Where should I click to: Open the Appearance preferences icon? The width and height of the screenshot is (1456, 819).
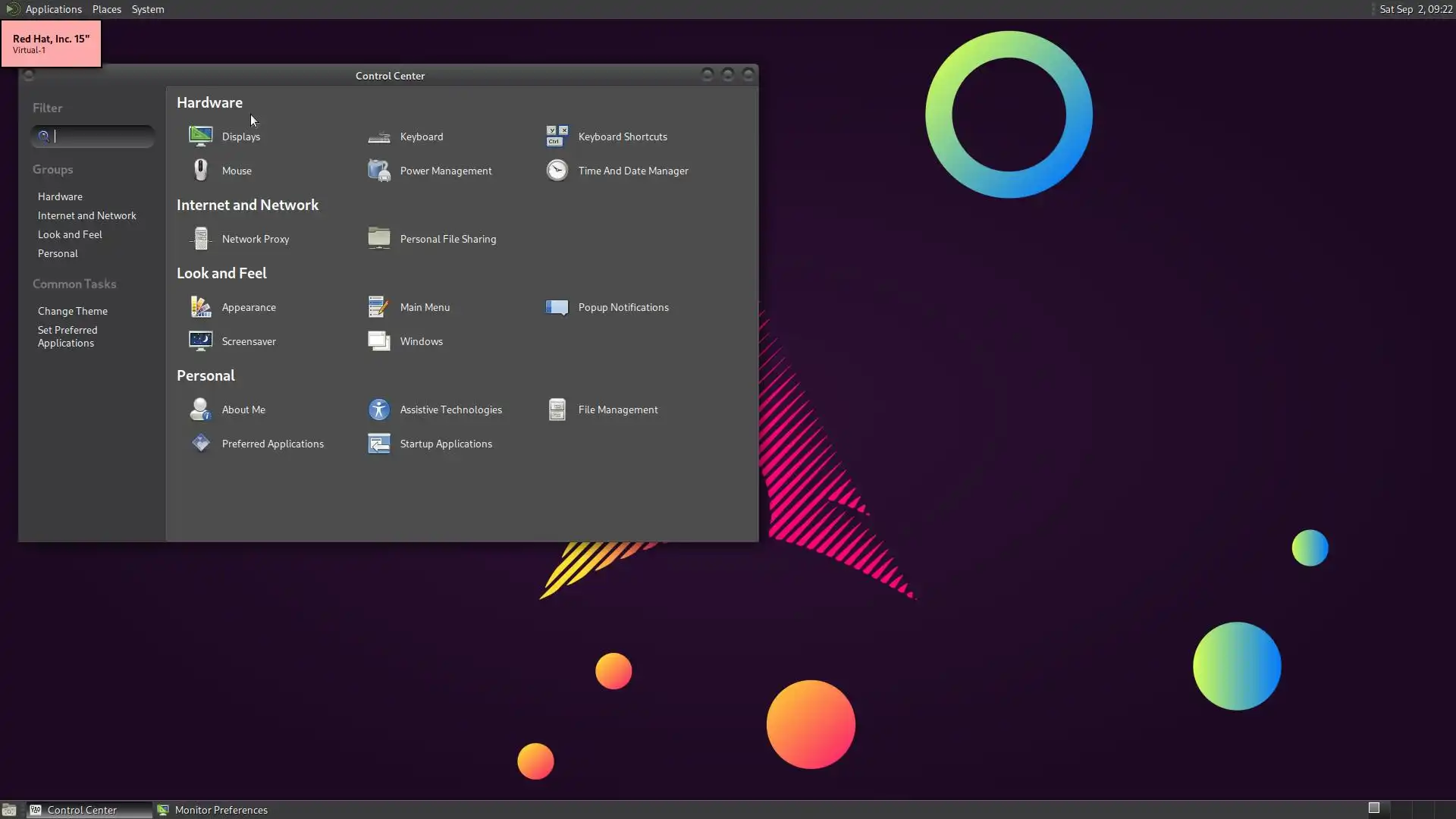coord(201,307)
